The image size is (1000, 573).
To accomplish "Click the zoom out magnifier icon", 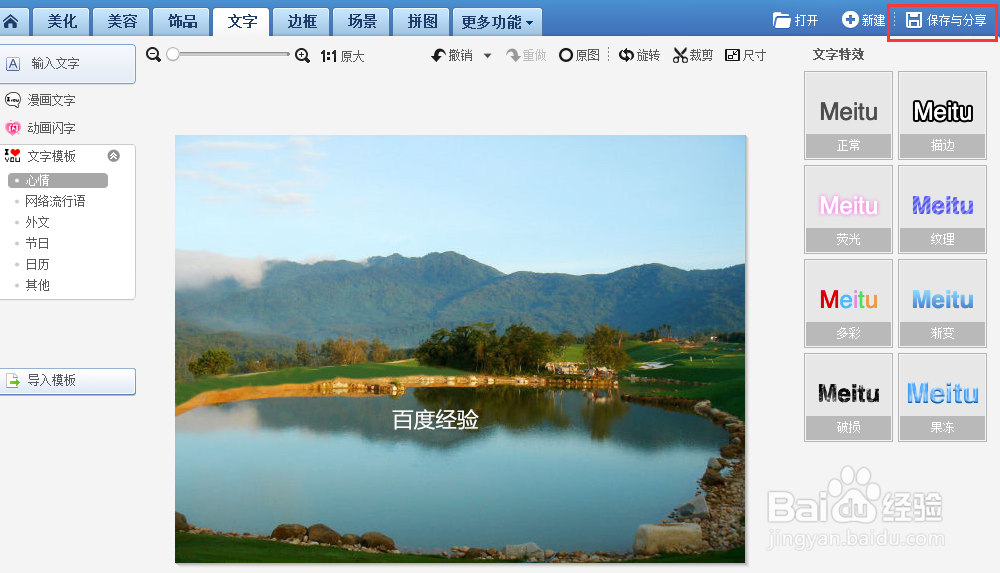I will 153,55.
